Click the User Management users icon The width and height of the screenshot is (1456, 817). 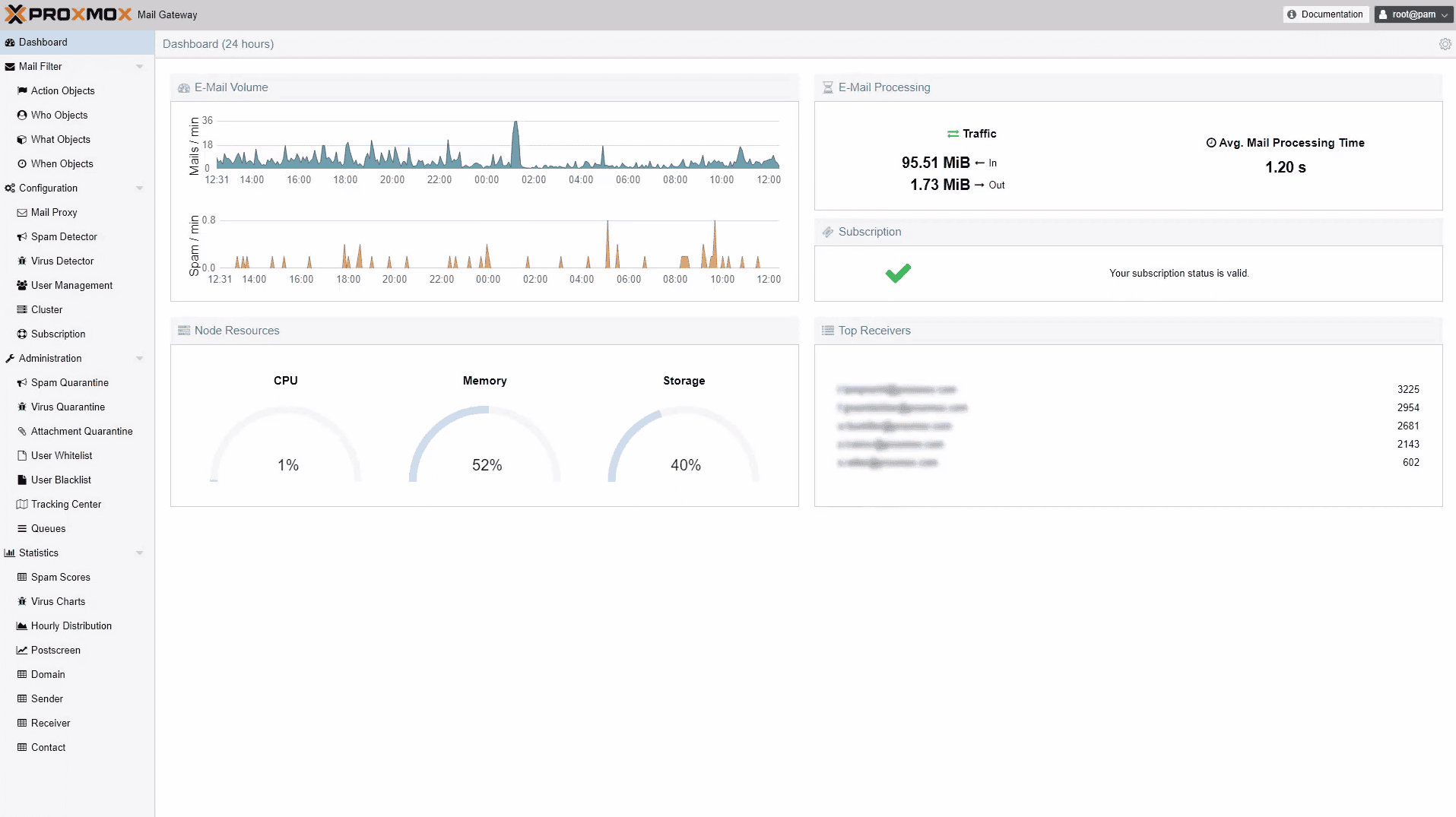click(22, 285)
